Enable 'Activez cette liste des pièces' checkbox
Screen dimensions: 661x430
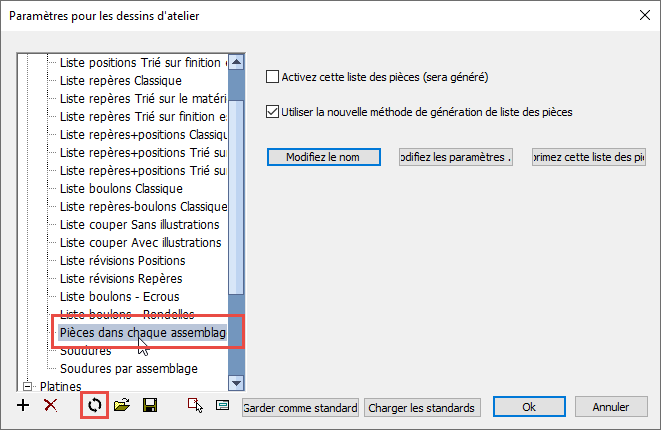pos(272,76)
